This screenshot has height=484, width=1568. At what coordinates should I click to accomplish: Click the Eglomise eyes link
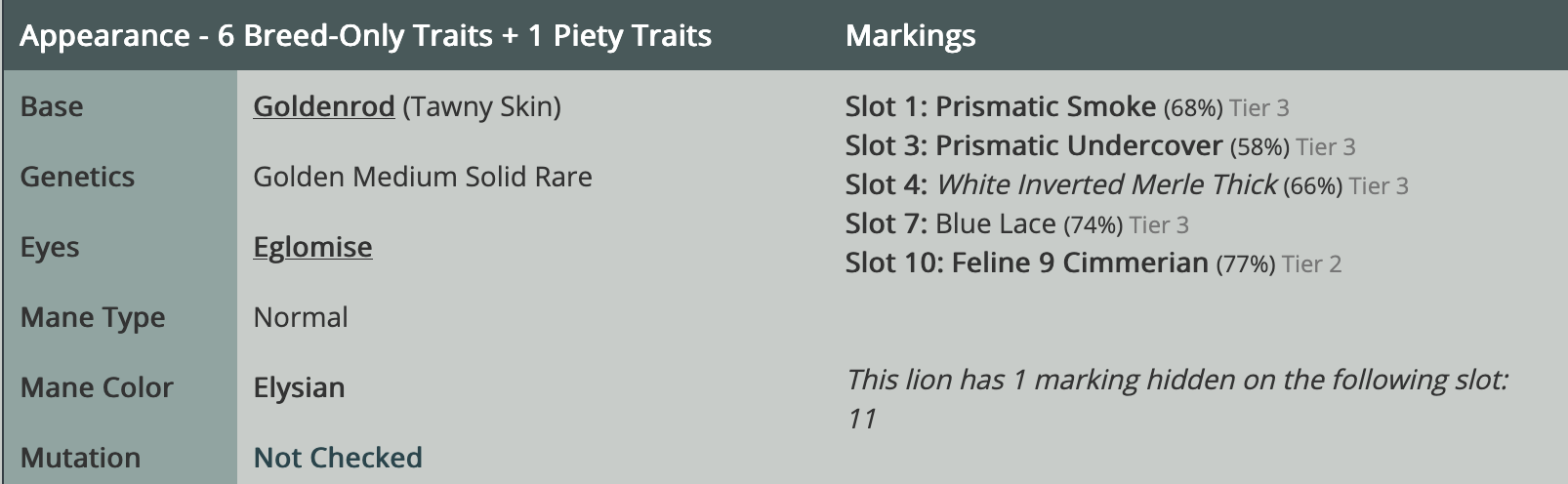click(312, 247)
